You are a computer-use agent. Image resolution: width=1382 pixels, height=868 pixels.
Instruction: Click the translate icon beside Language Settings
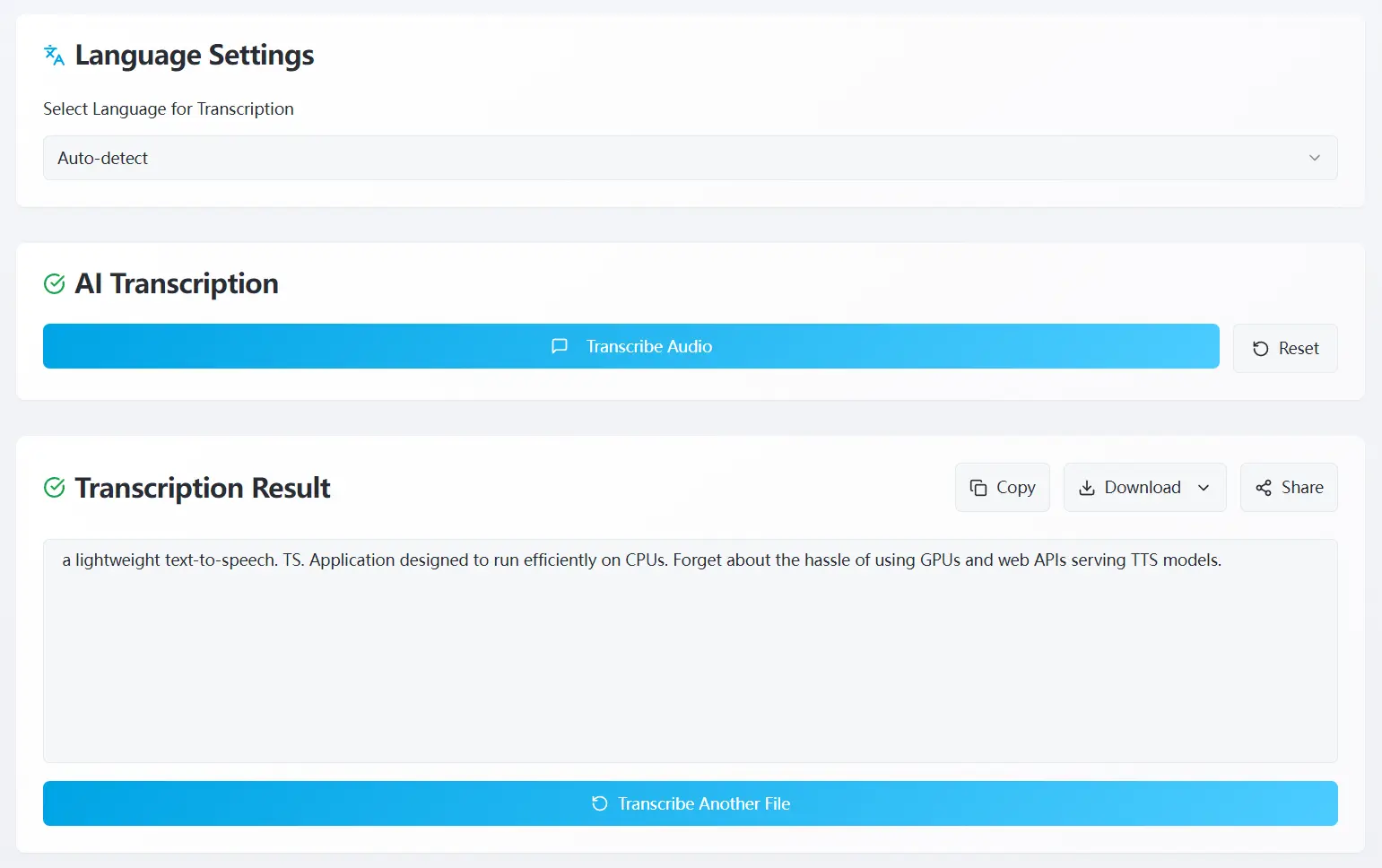tap(53, 55)
